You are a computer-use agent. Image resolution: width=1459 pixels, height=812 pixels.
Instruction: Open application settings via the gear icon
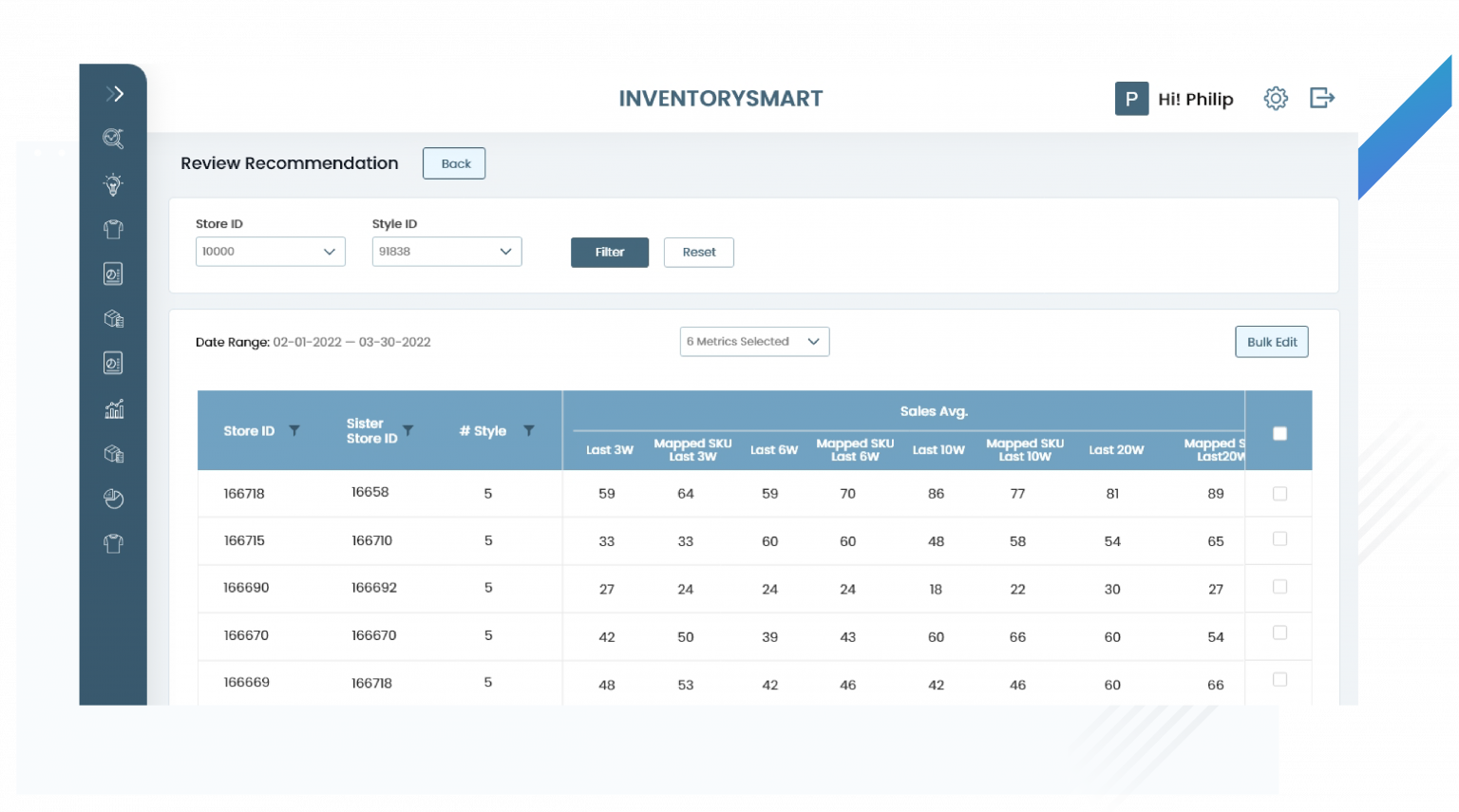click(x=1276, y=98)
